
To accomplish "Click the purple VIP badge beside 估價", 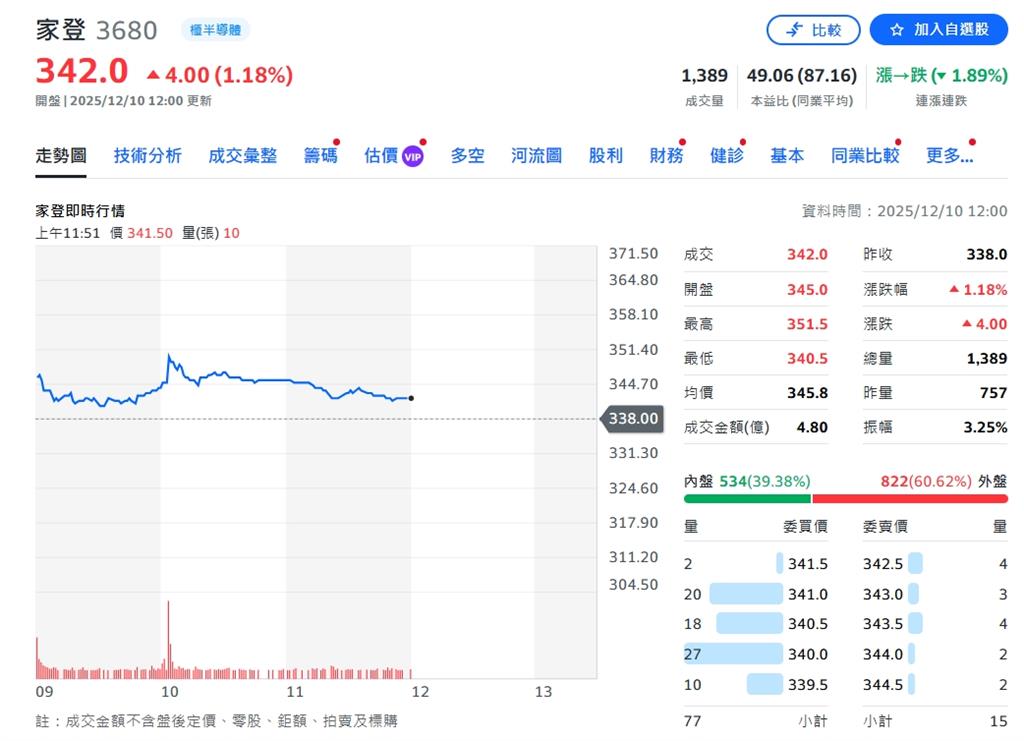I will pyautogui.click(x=414, y=155).
